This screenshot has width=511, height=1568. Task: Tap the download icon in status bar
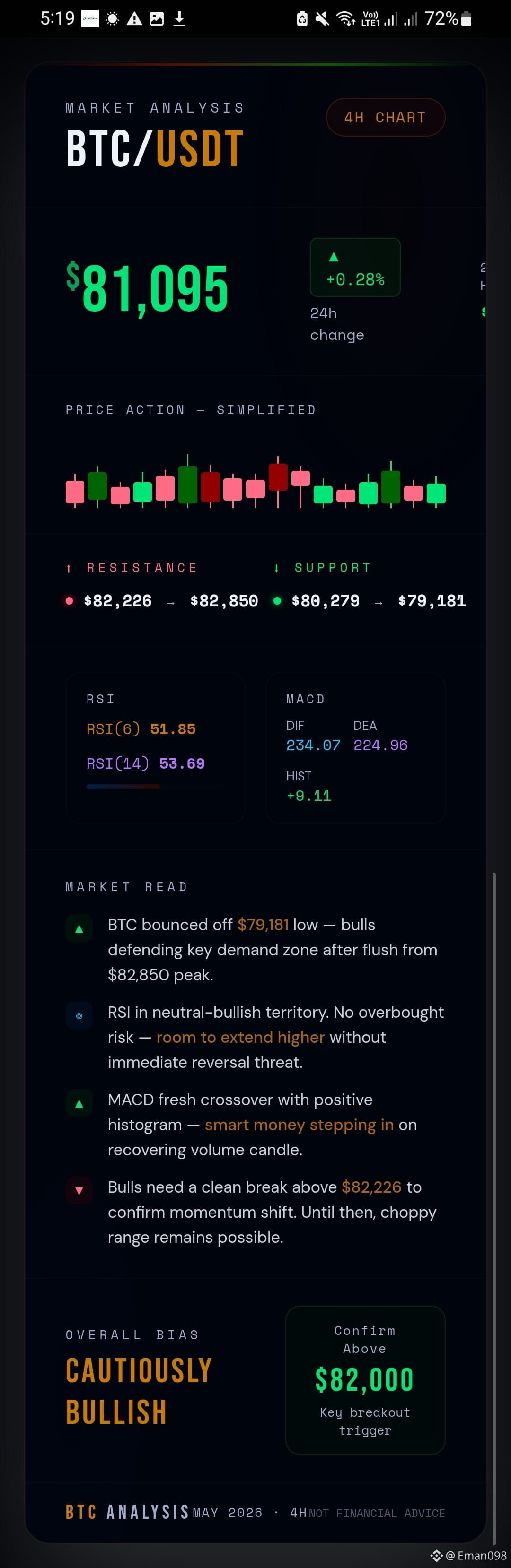click(179, 19)
